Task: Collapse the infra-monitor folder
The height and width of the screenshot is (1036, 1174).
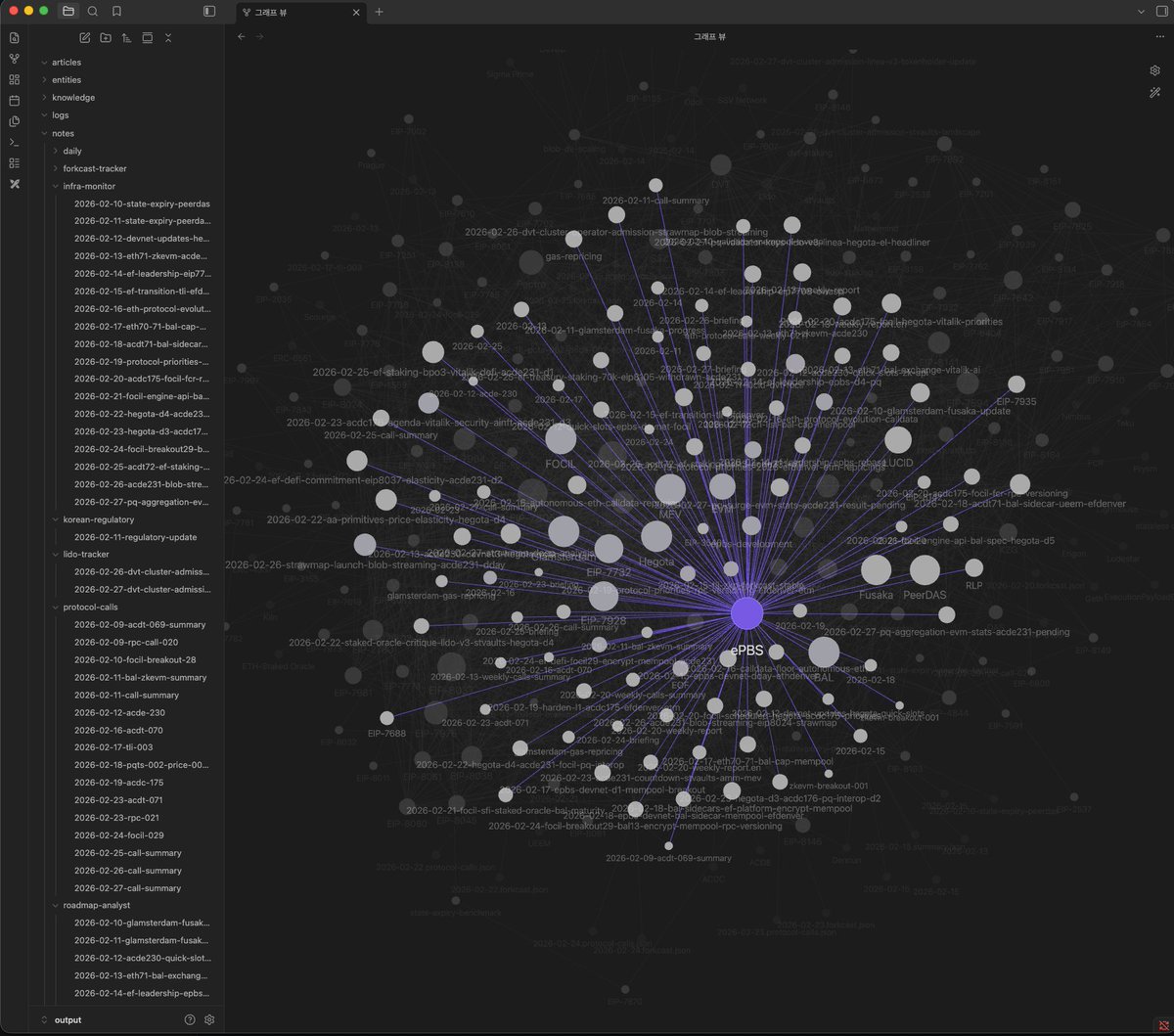Action: [89, 186]
